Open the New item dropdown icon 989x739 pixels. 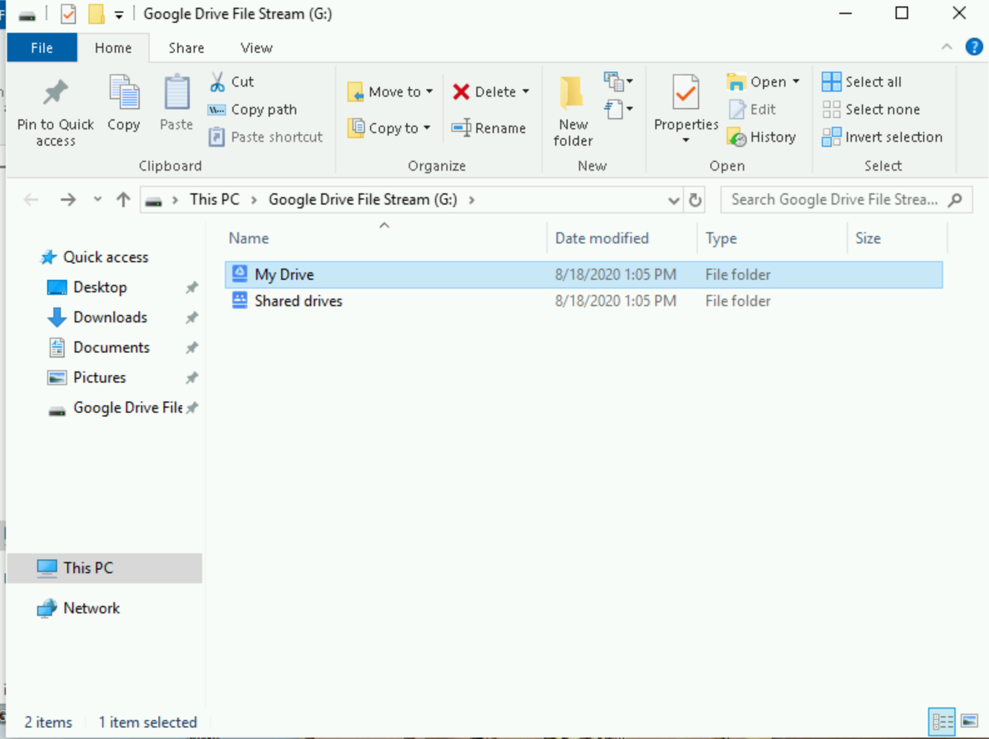tap(618, 81)
